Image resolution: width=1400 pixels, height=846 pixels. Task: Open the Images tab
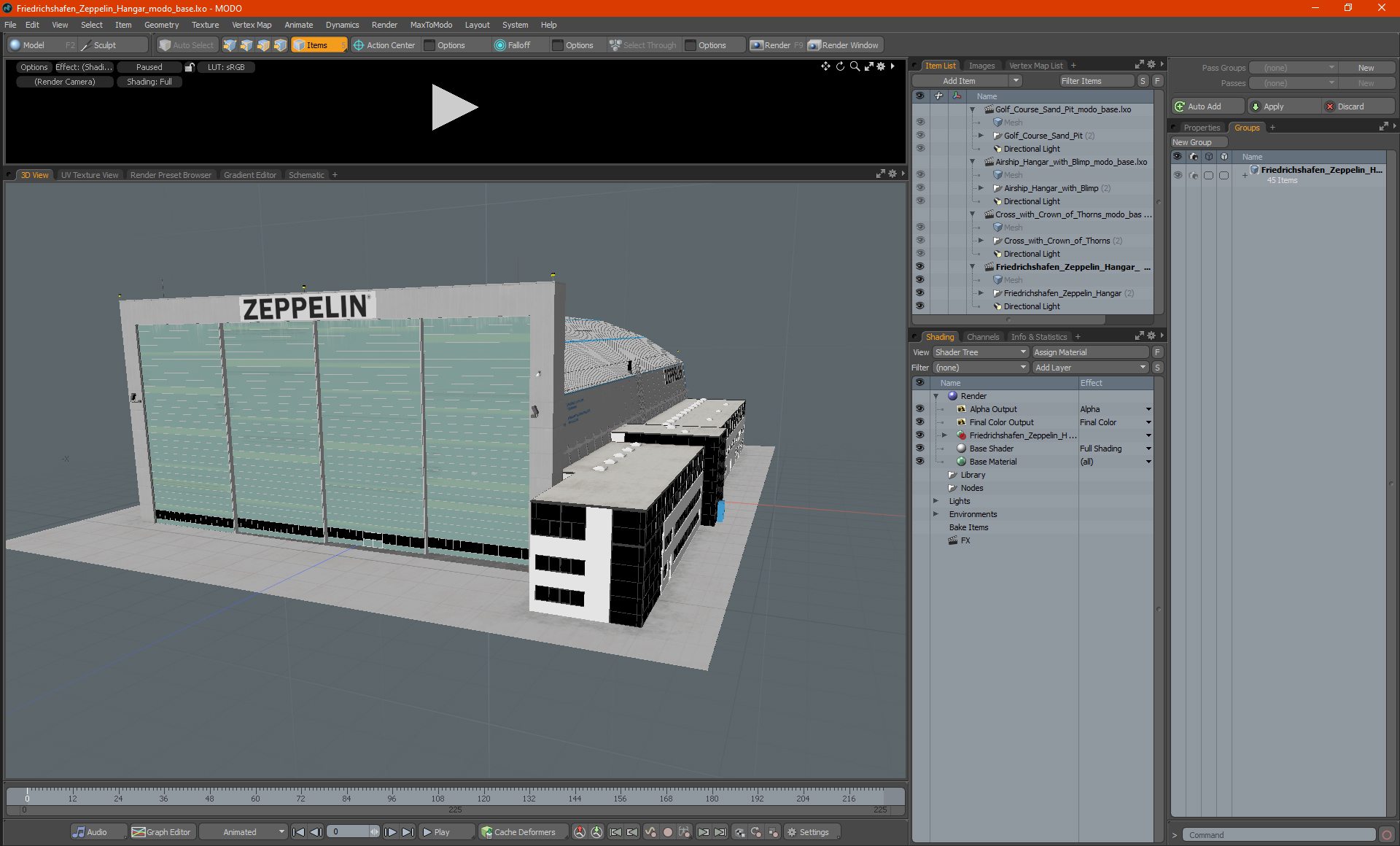click(x=981, y=66)
